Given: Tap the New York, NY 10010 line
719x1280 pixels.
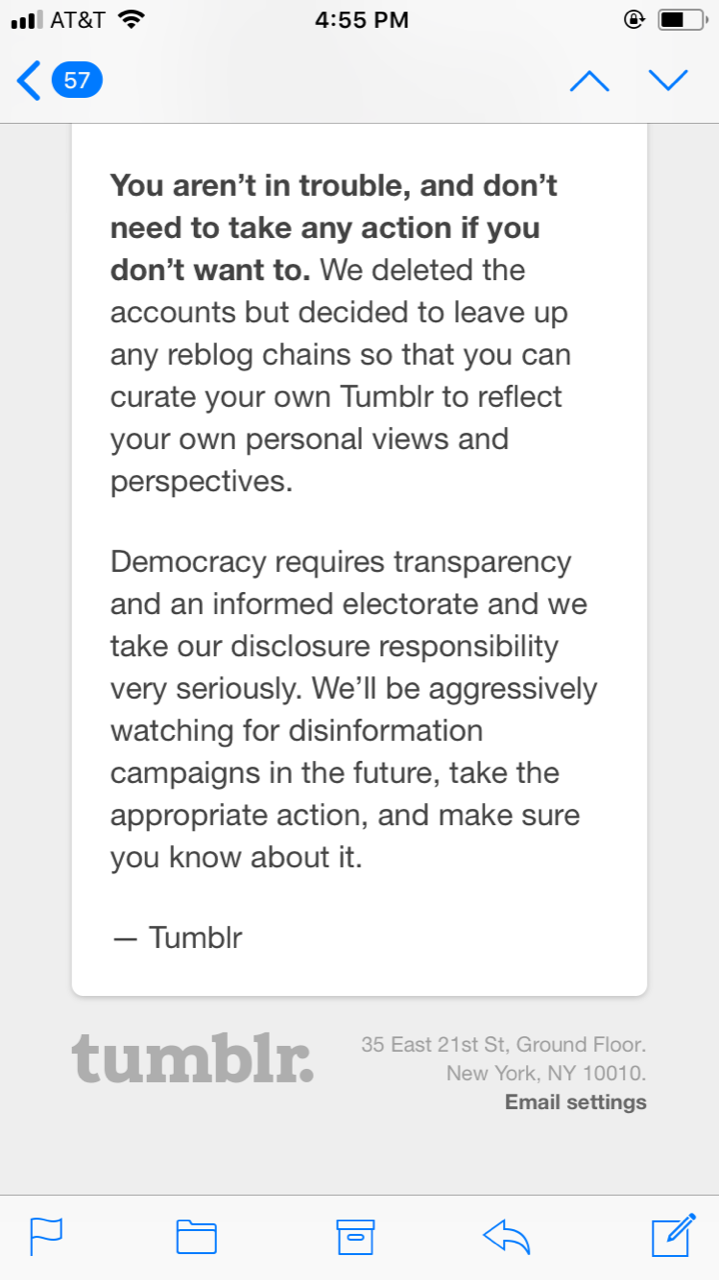Looking at the screenshot, I should coord(546,1074).
